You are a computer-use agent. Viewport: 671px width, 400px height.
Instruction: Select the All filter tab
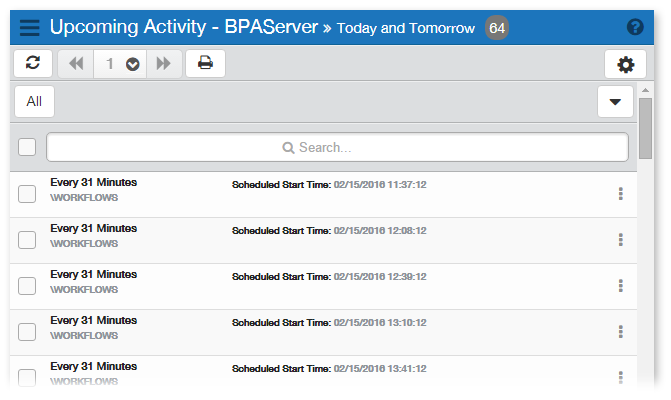click(x=34, y=101)
